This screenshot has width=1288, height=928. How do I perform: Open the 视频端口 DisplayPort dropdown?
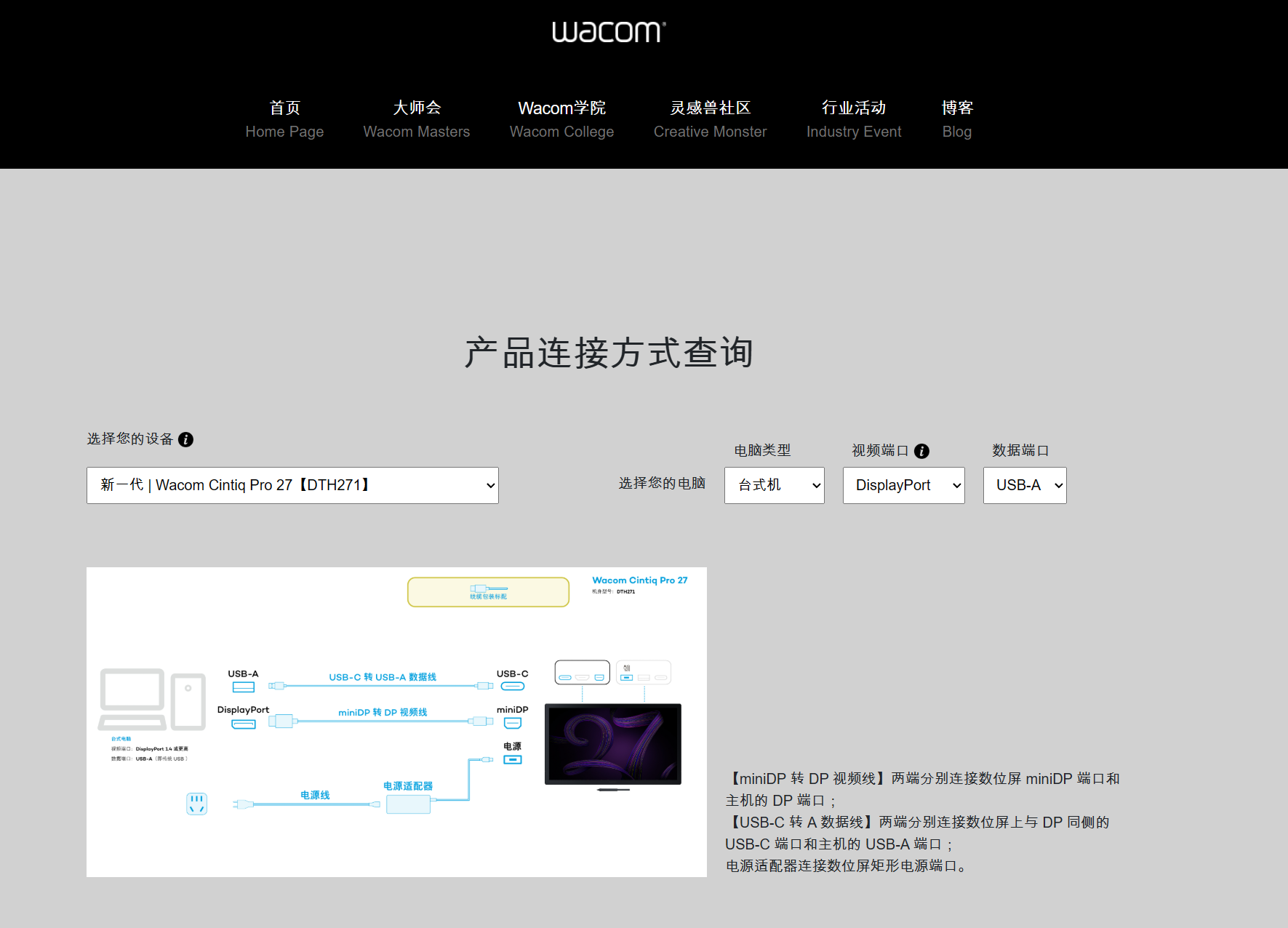(x=904, y=485)
